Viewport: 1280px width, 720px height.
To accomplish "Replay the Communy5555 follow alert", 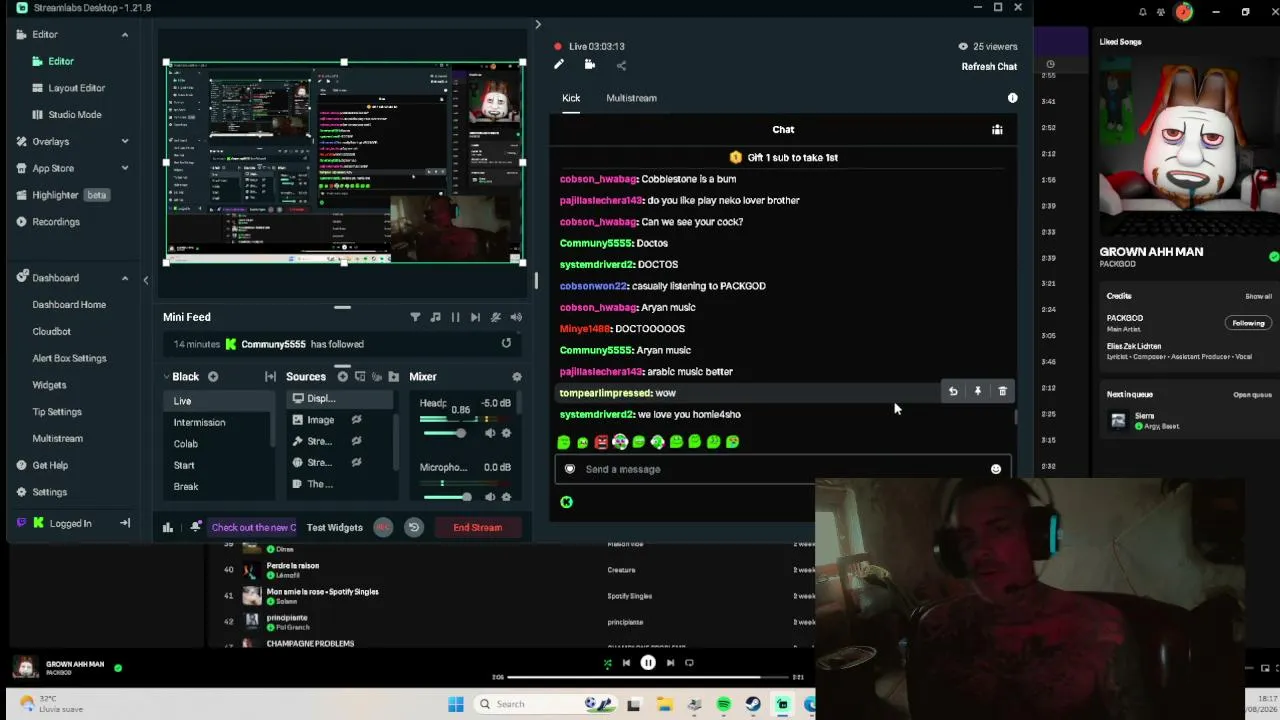I will 506,343.
